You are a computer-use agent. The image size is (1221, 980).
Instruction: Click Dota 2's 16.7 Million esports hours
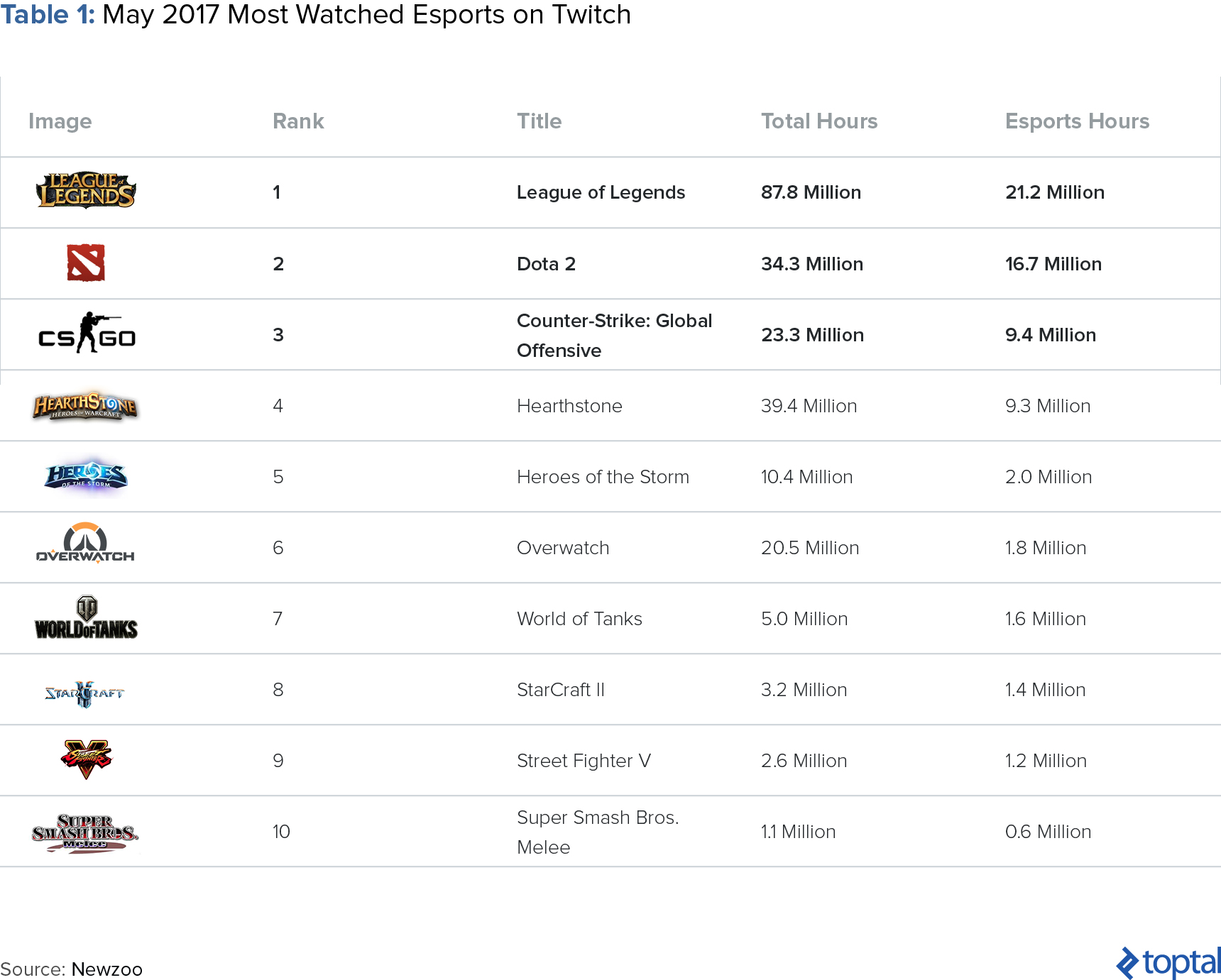1053,264
